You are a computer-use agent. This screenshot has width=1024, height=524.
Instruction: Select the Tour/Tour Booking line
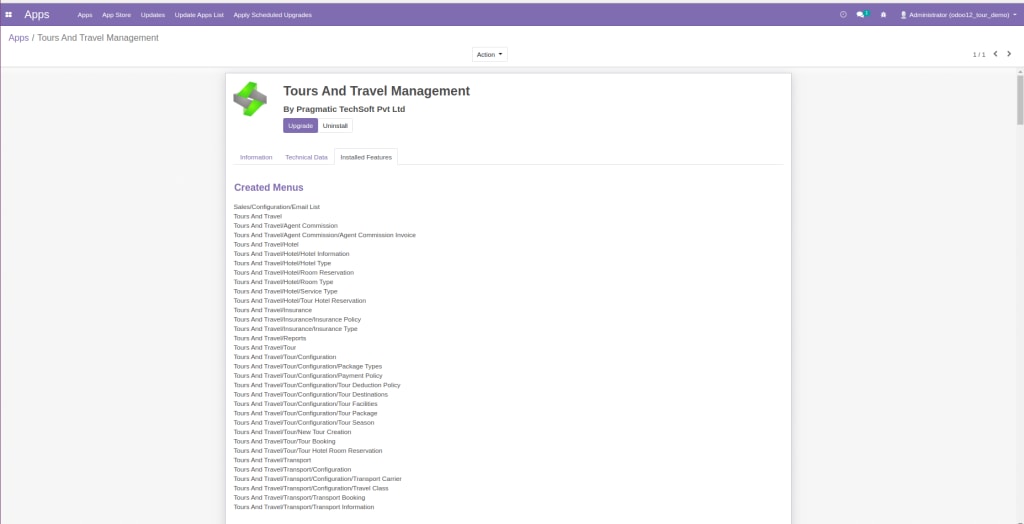pyautogui.click(x=285, y=442)
